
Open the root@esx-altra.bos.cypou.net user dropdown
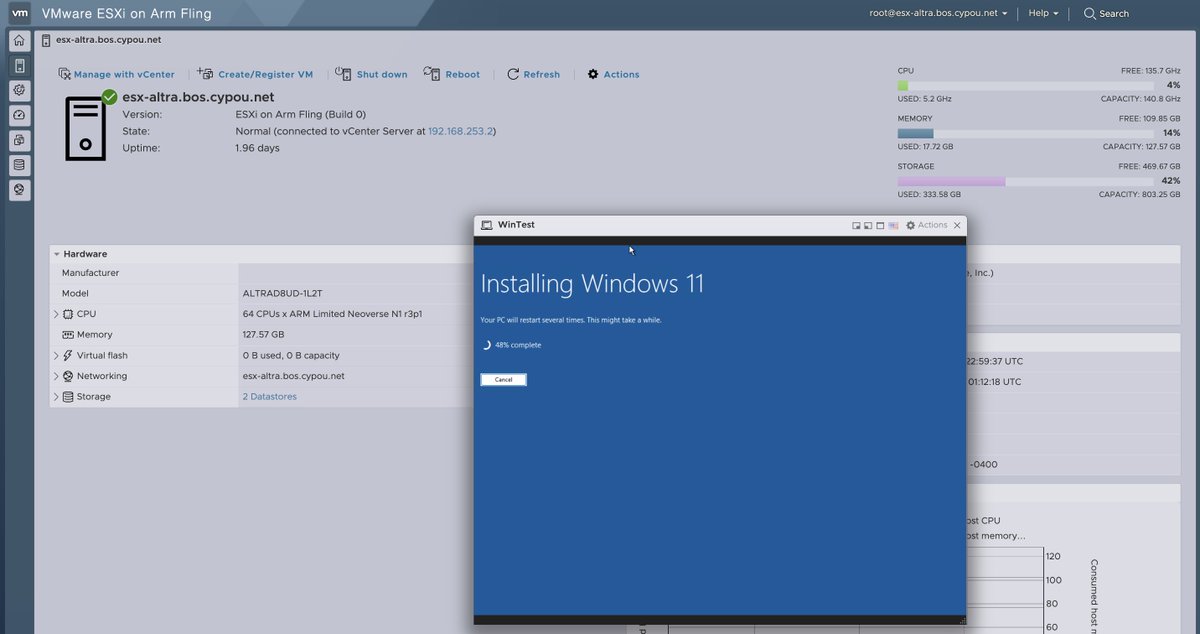[x=938, y=13]
